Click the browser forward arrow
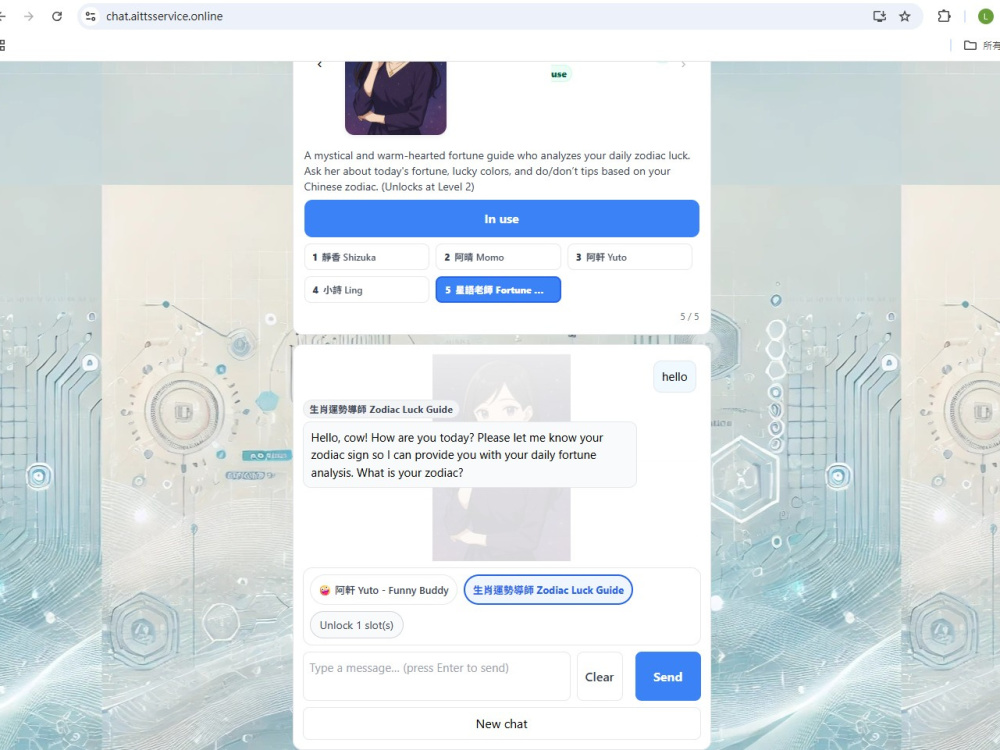 point(29,17)
